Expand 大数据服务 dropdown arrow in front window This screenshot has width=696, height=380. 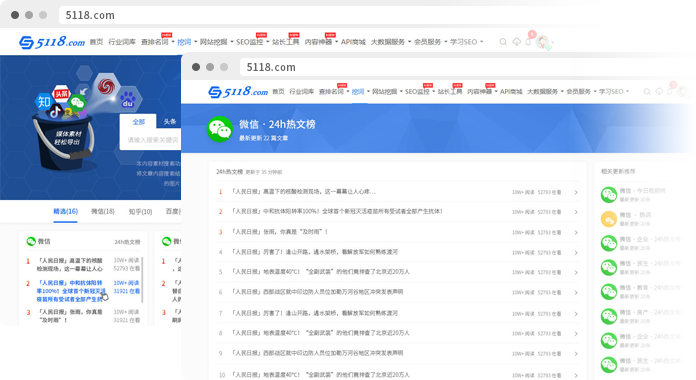[562, 91]
